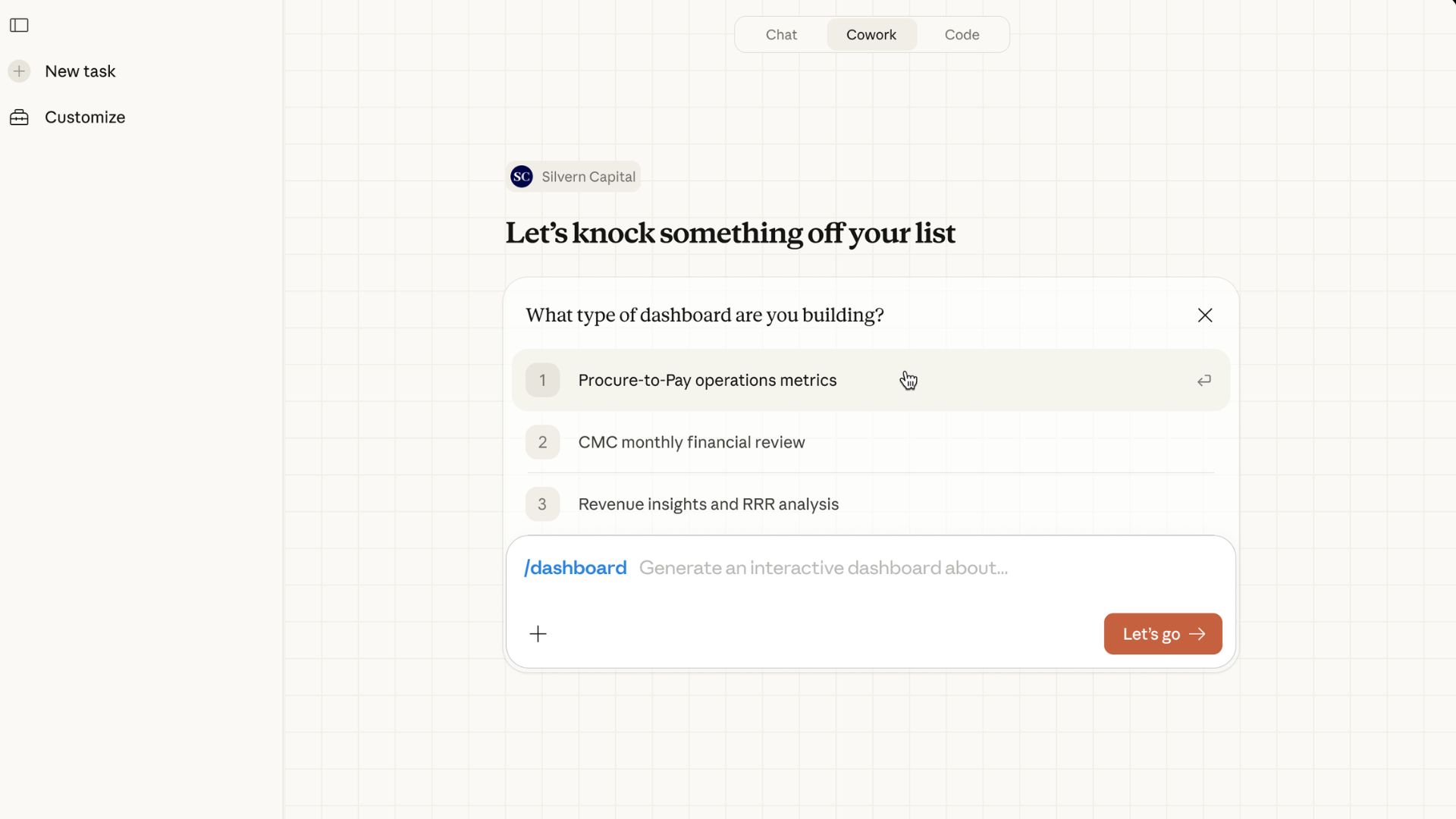Switch to the Code tab
The height and width of the screenshot is (819, 1456).
click(962, 35)
